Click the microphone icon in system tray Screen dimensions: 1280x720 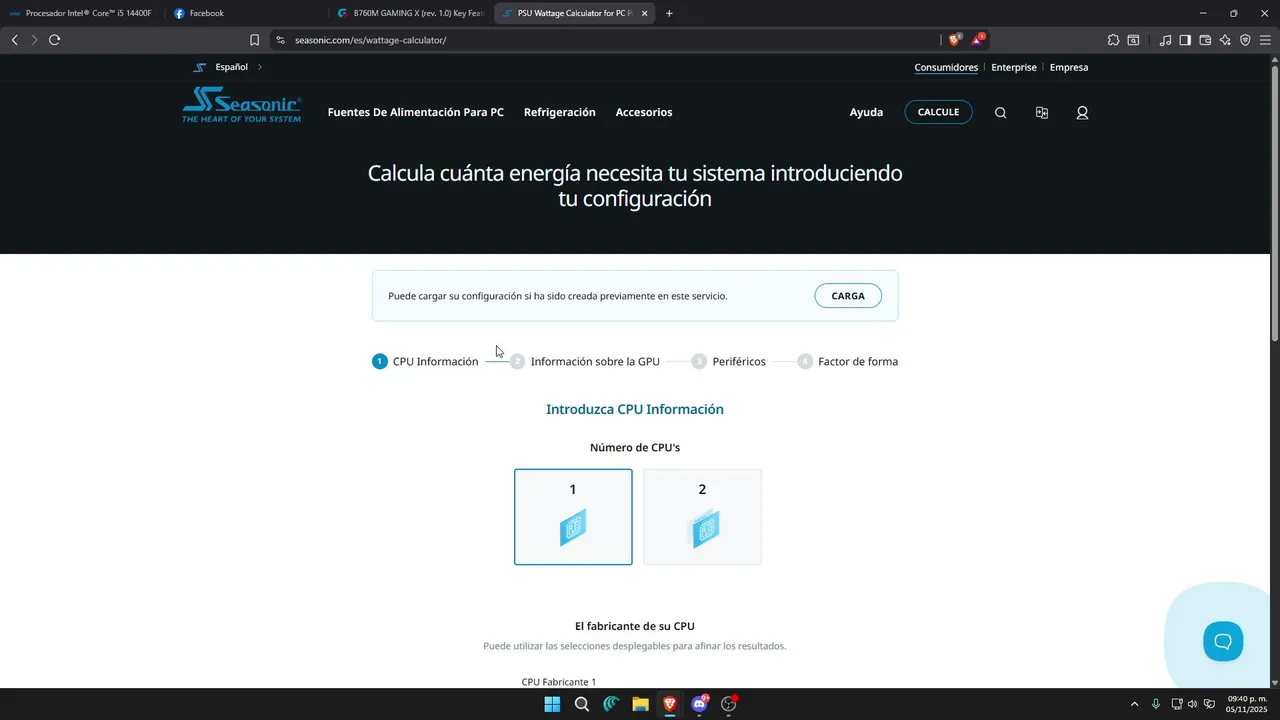click(x=1156, y=704)
